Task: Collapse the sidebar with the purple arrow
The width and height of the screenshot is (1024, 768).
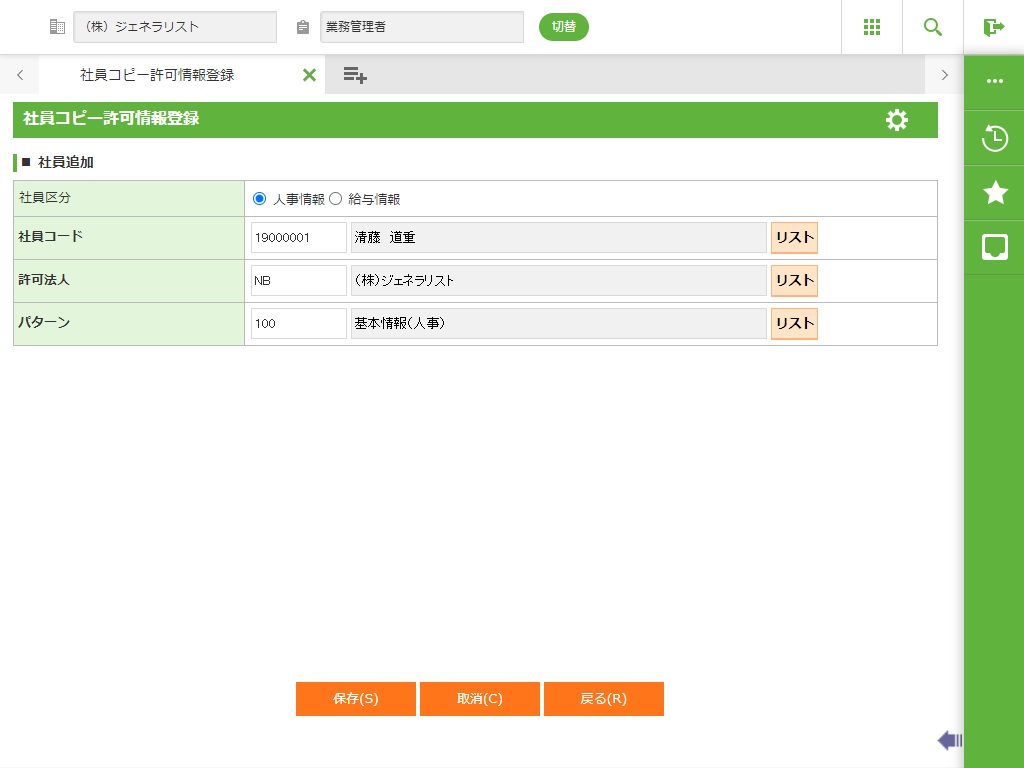Action: coord(950,740)
